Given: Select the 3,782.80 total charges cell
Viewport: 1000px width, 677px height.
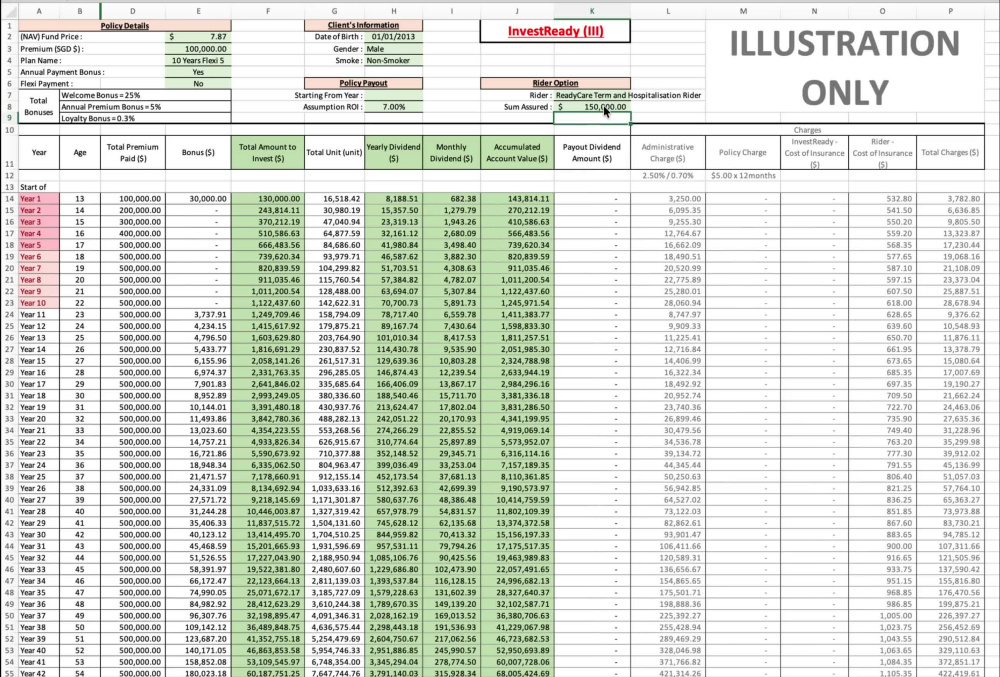Looking at the screenshot, I should [x=950, y=199].
